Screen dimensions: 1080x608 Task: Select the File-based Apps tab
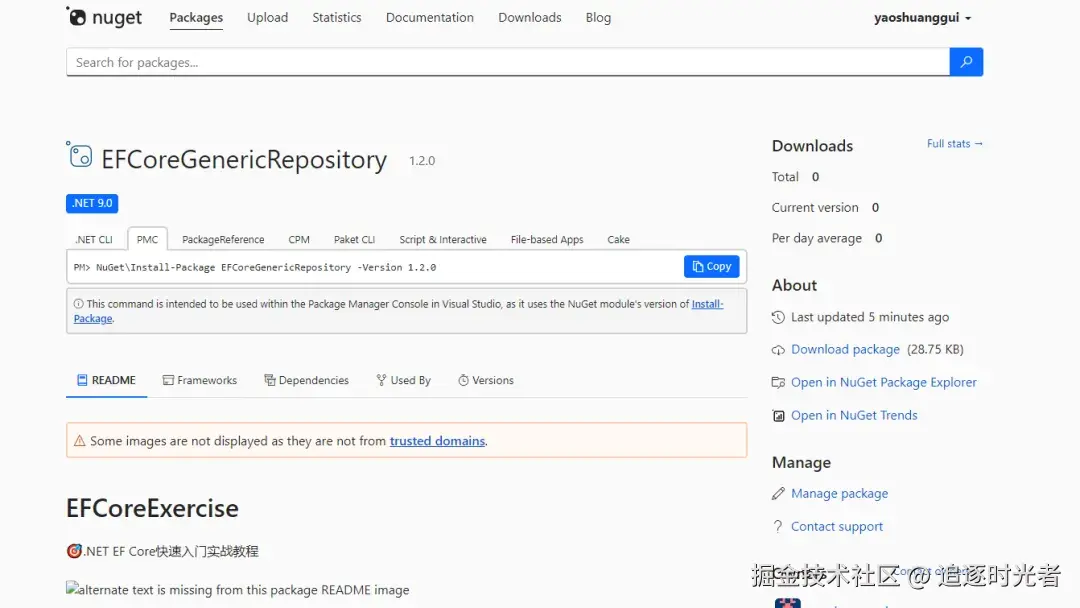pos(547,240)
